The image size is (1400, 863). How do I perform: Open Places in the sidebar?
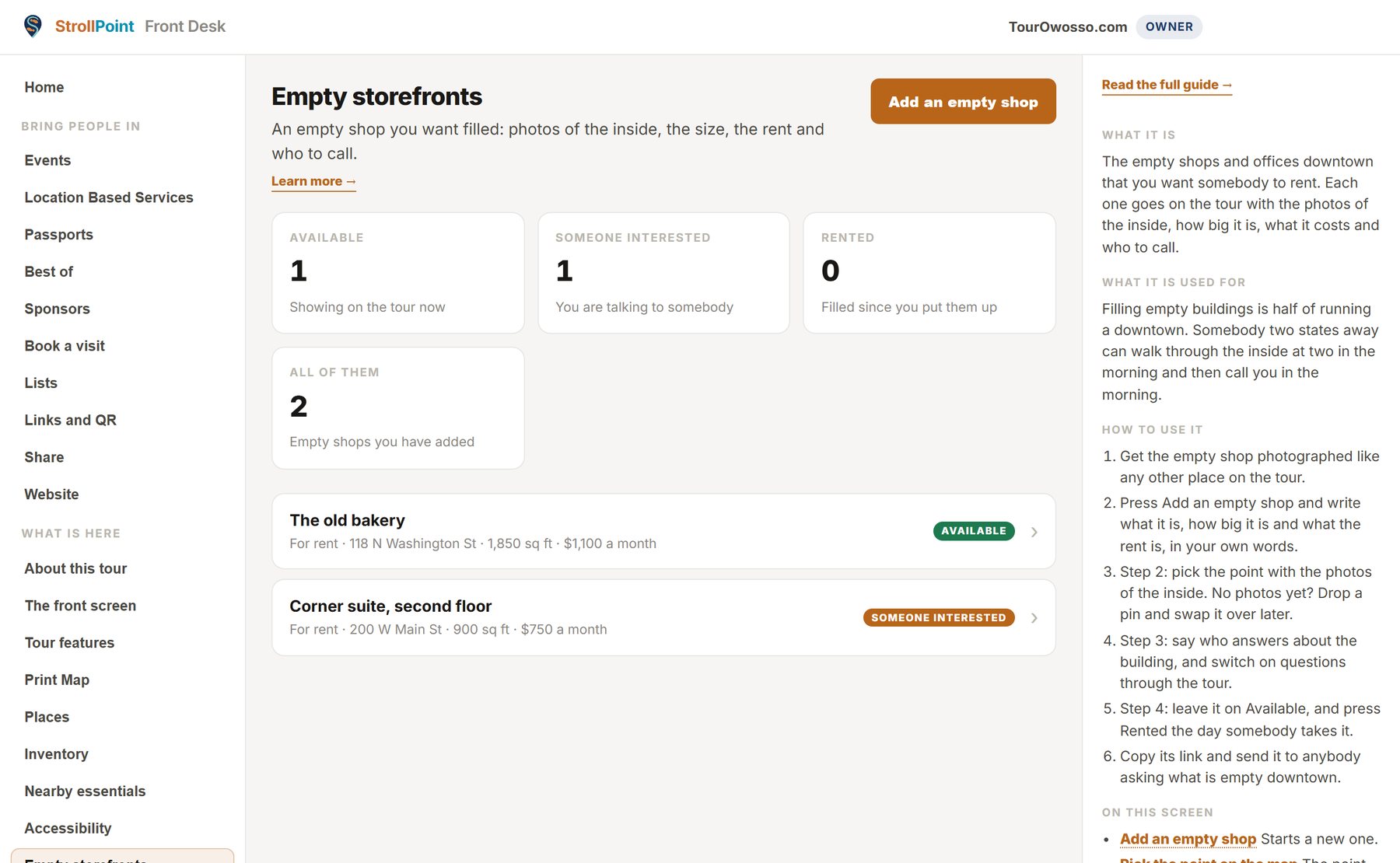tap(47, 717)
